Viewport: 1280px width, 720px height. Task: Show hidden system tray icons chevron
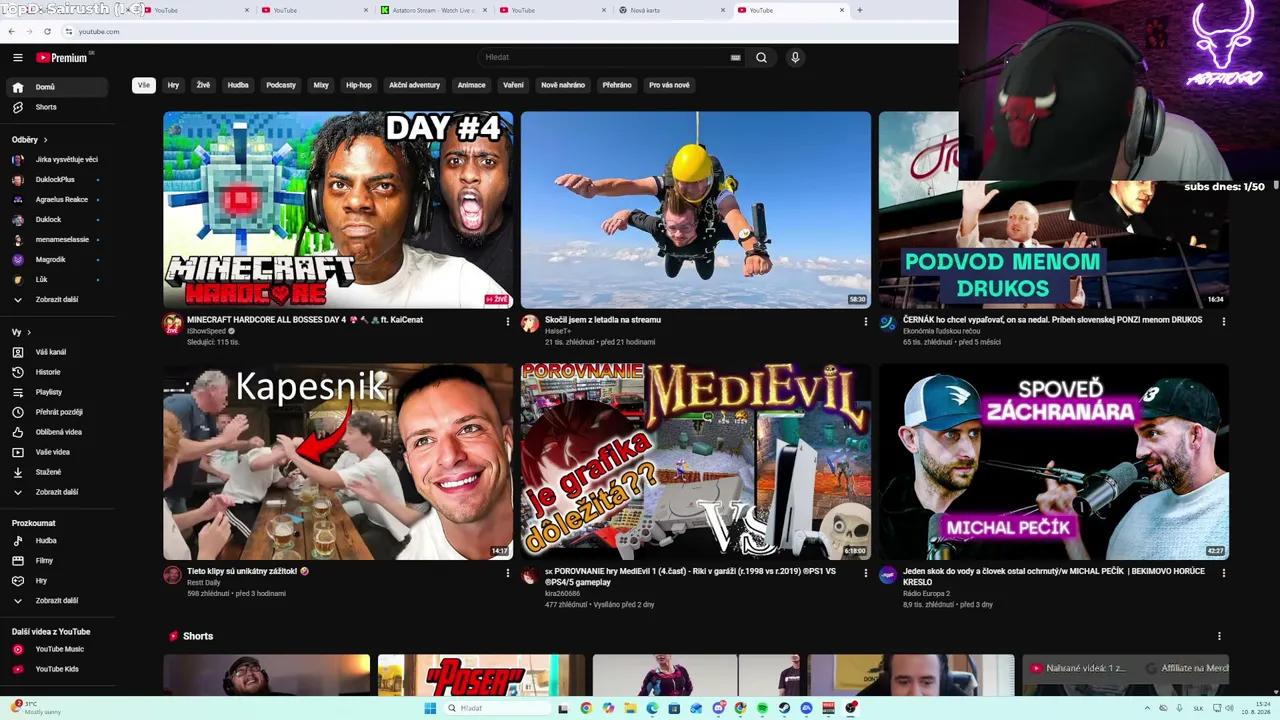pyautogui.click(x=1147, y=708)
